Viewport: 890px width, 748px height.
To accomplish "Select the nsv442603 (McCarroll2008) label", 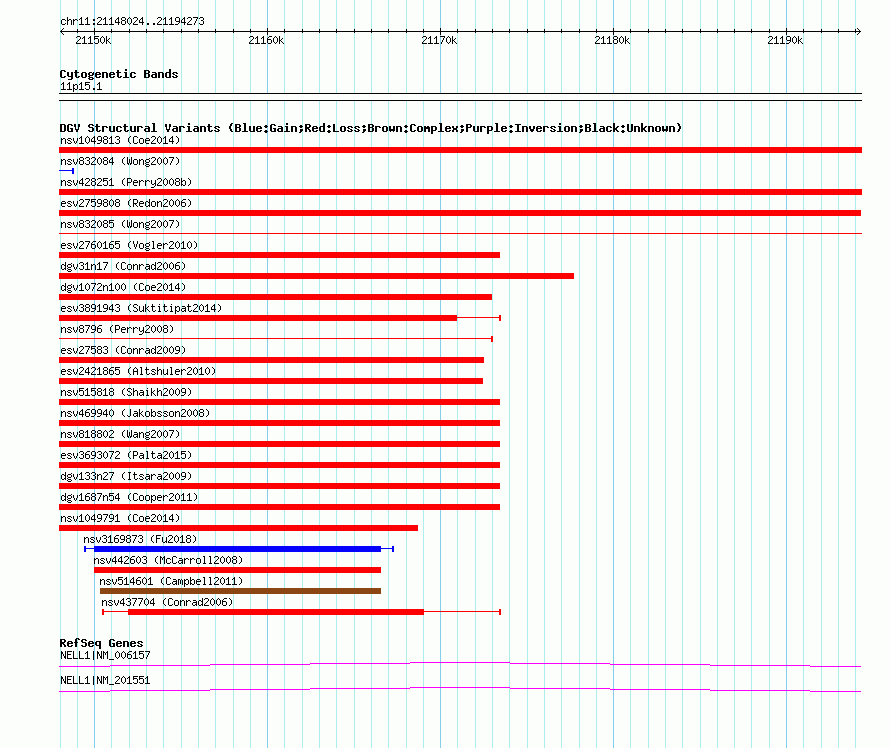I will click(168, 560).
